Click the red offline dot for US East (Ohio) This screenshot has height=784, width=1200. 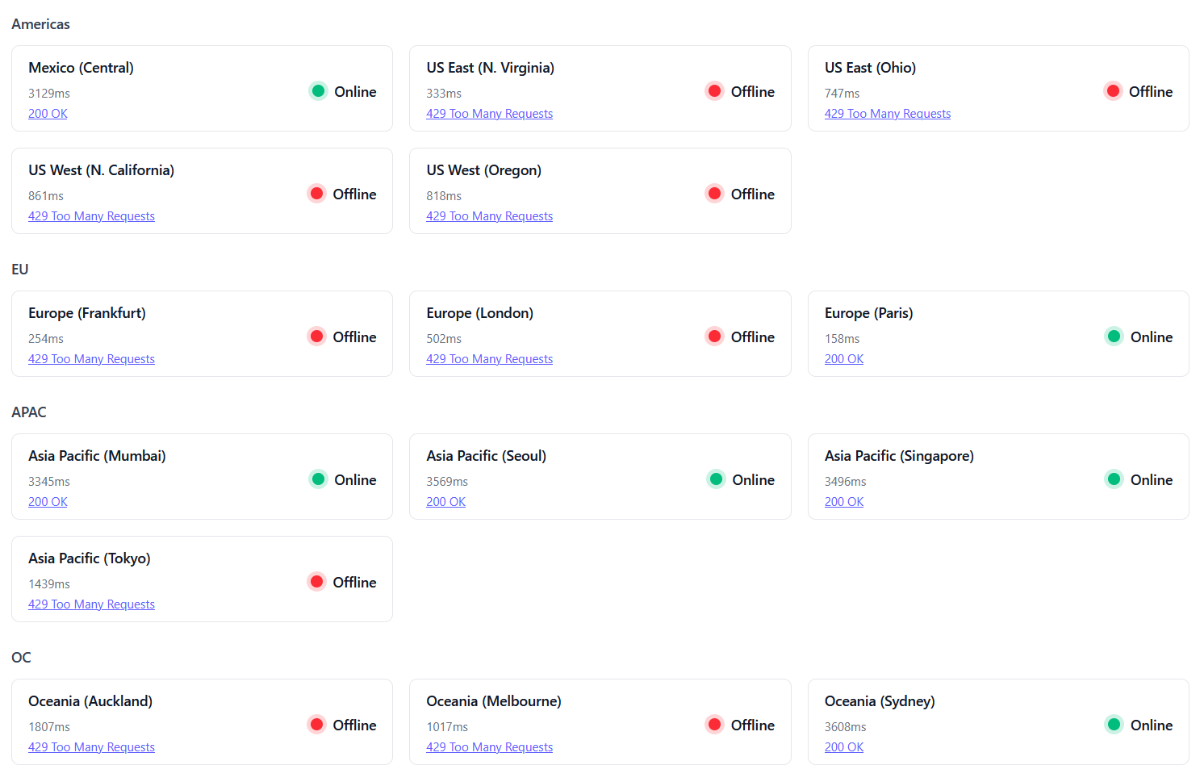point(1113,91)
